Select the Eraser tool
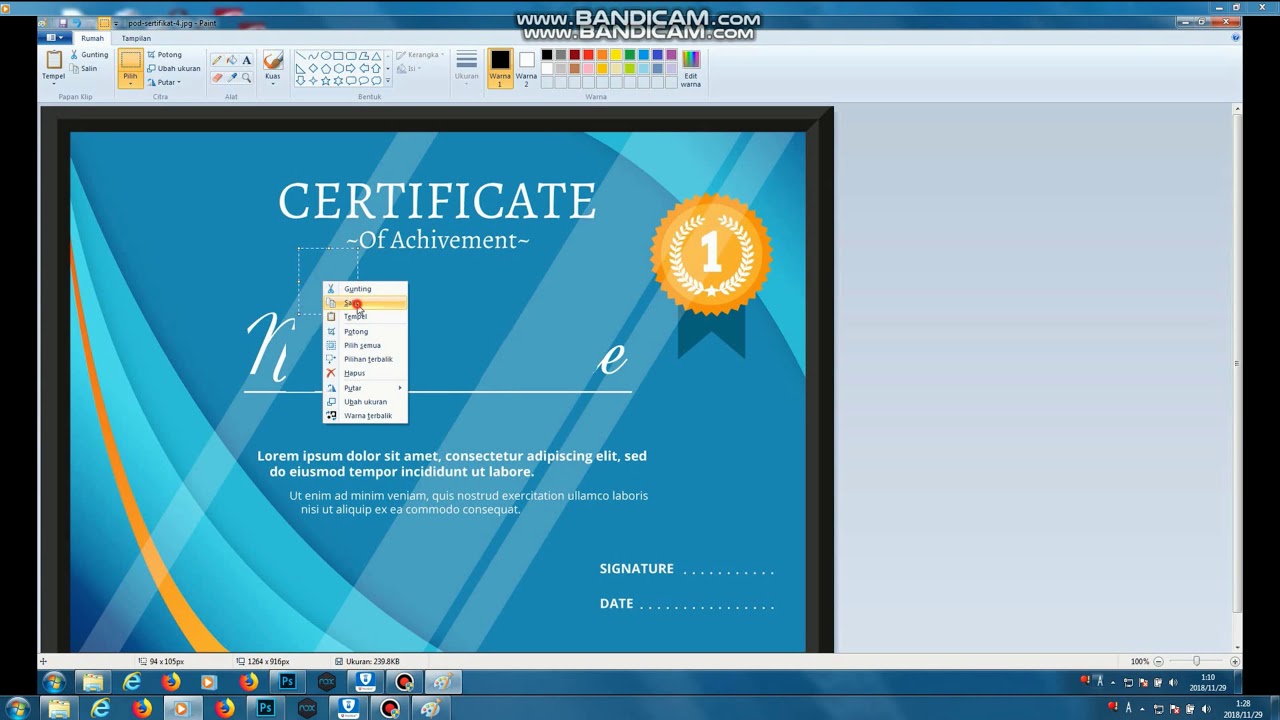 pyautogui.click(x=217, y=77)
